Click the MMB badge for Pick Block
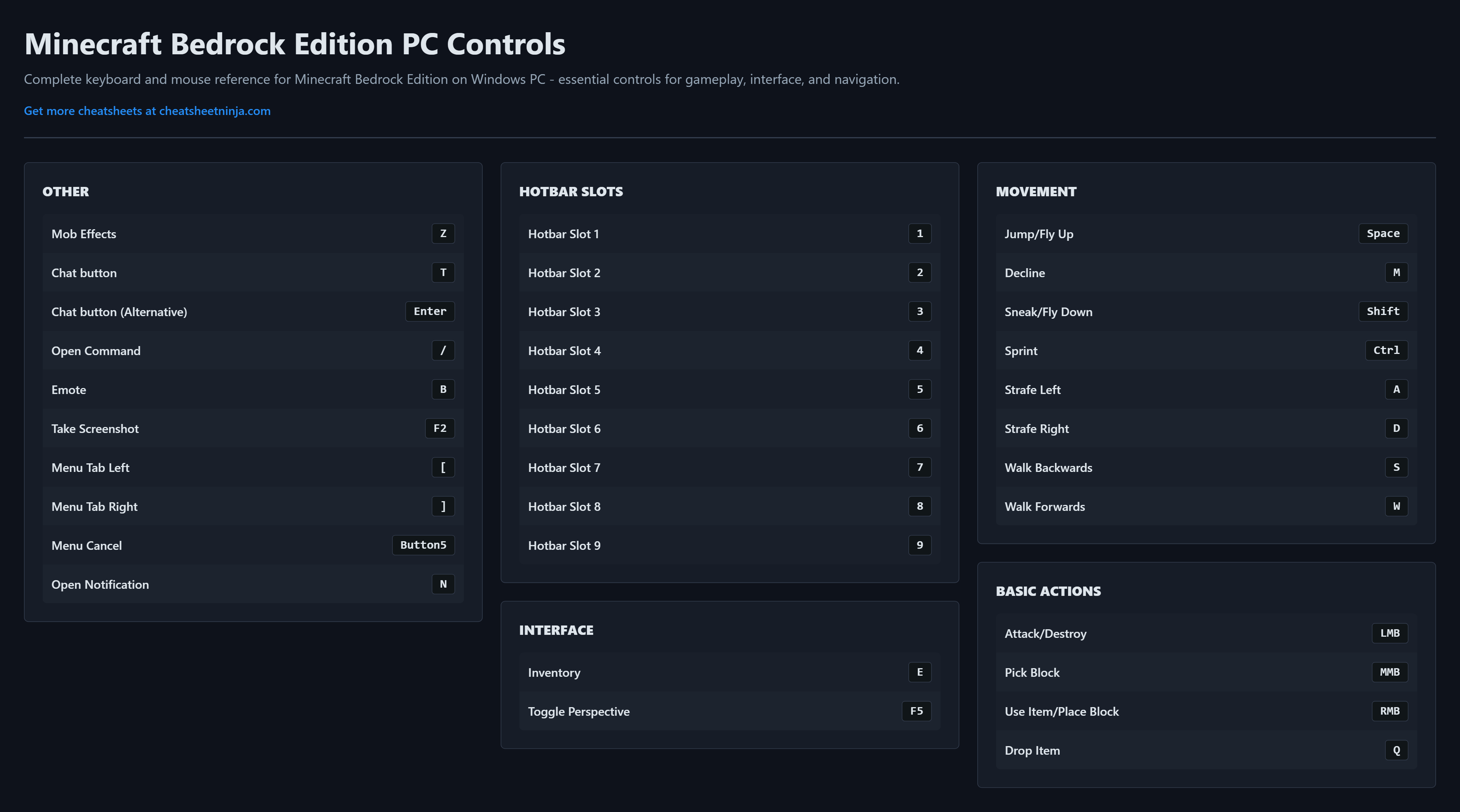The width and height of the screenshot is (1460, 812). pos(1389,672)
